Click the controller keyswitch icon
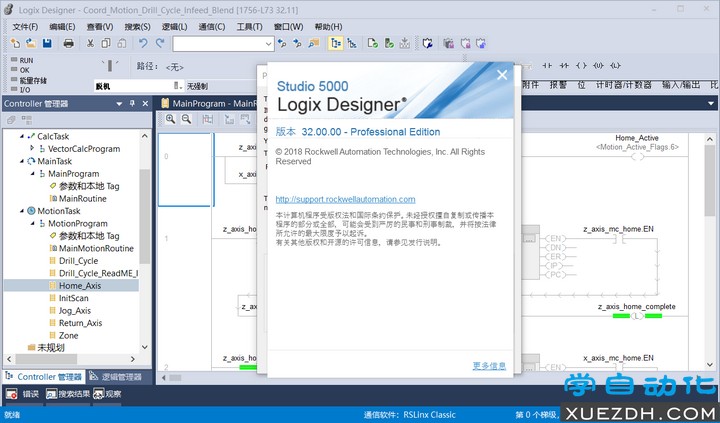 point(110,66)
